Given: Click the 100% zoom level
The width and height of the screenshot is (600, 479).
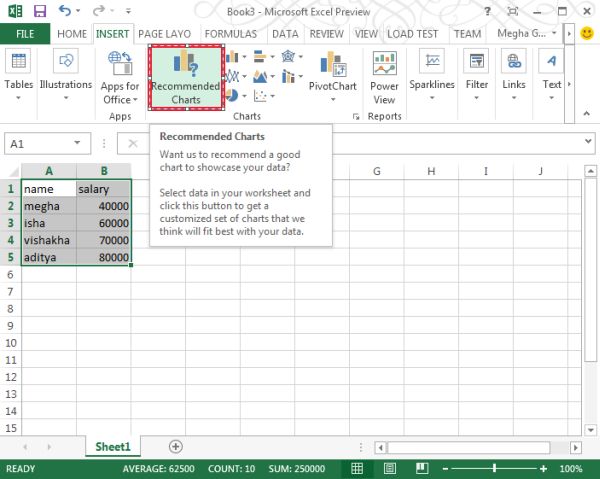Looking at the screenshot, I should pyautogui.click(x=571, y=469).
